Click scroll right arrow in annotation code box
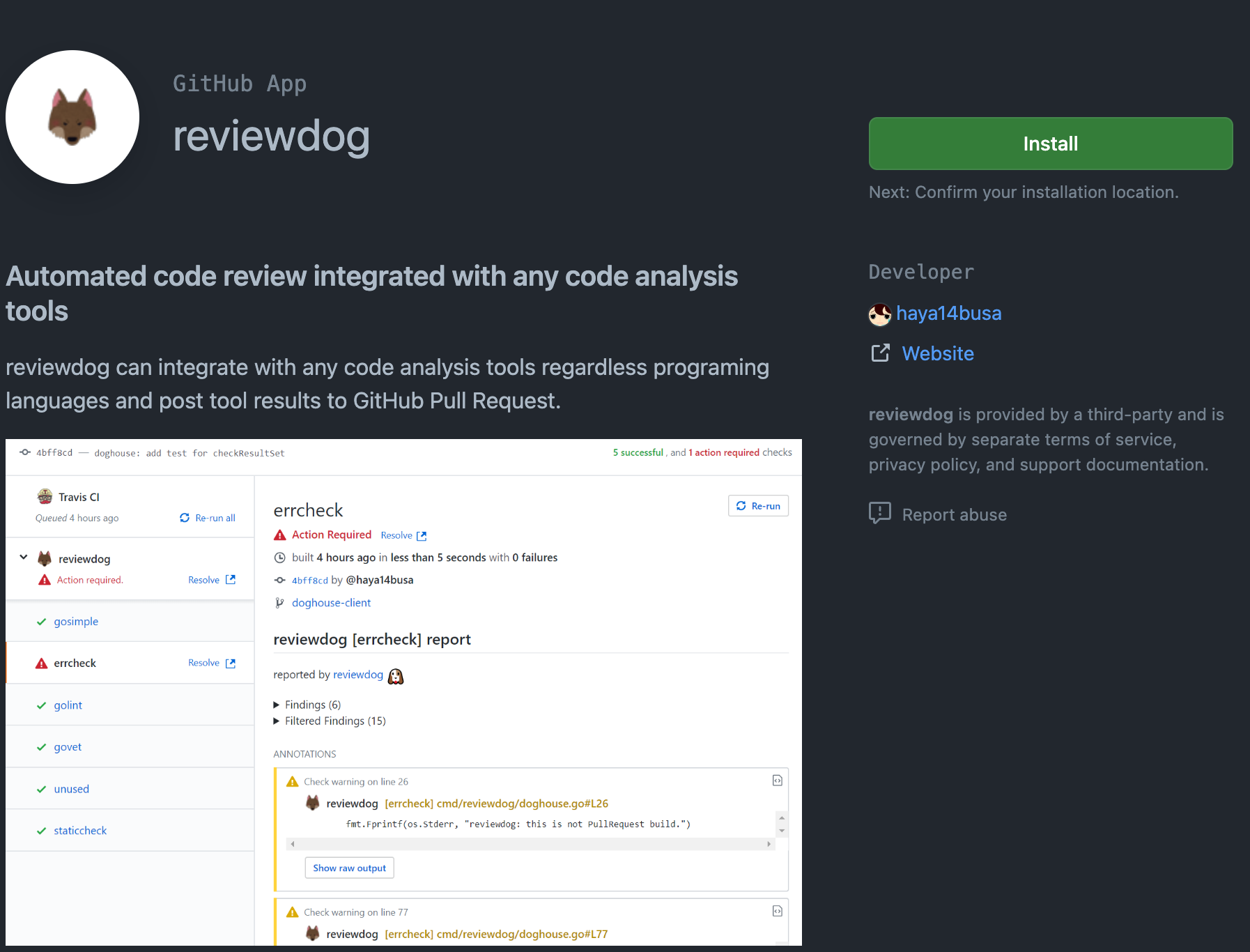 769,844
